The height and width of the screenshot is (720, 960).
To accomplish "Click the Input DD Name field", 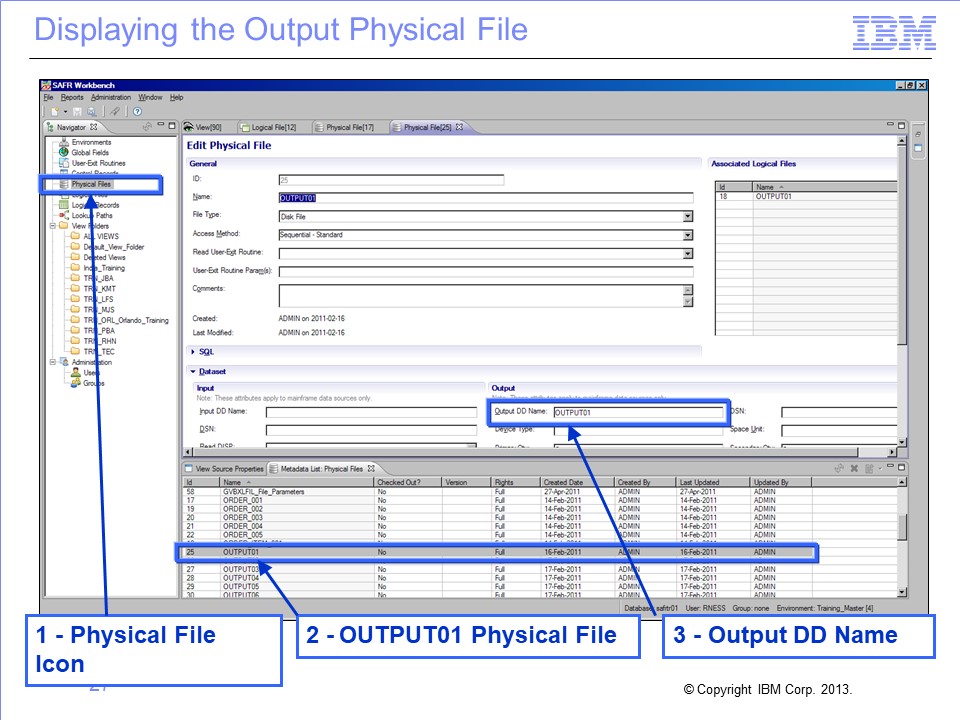I will point(371,412).
